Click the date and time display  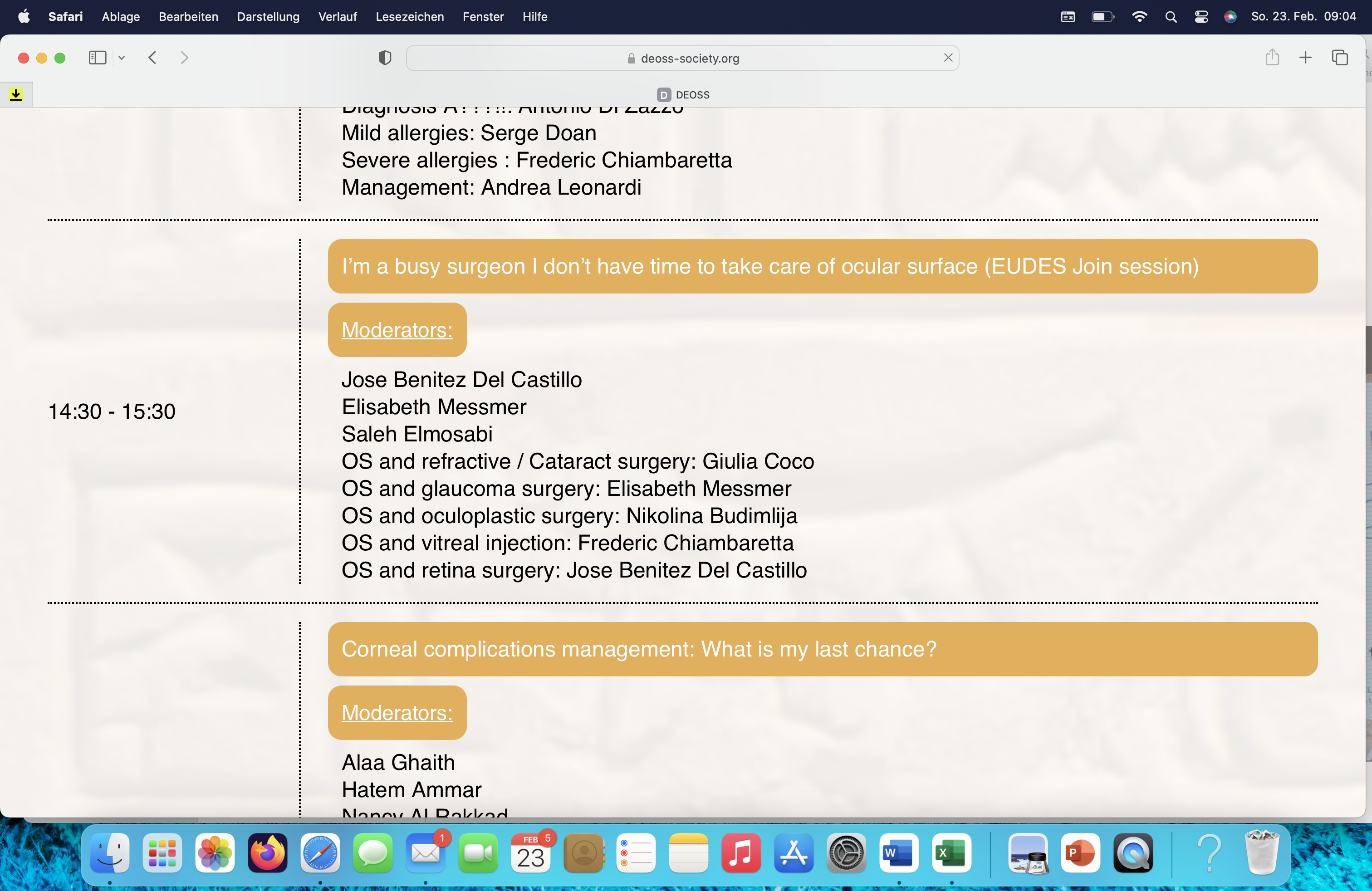1303,16
